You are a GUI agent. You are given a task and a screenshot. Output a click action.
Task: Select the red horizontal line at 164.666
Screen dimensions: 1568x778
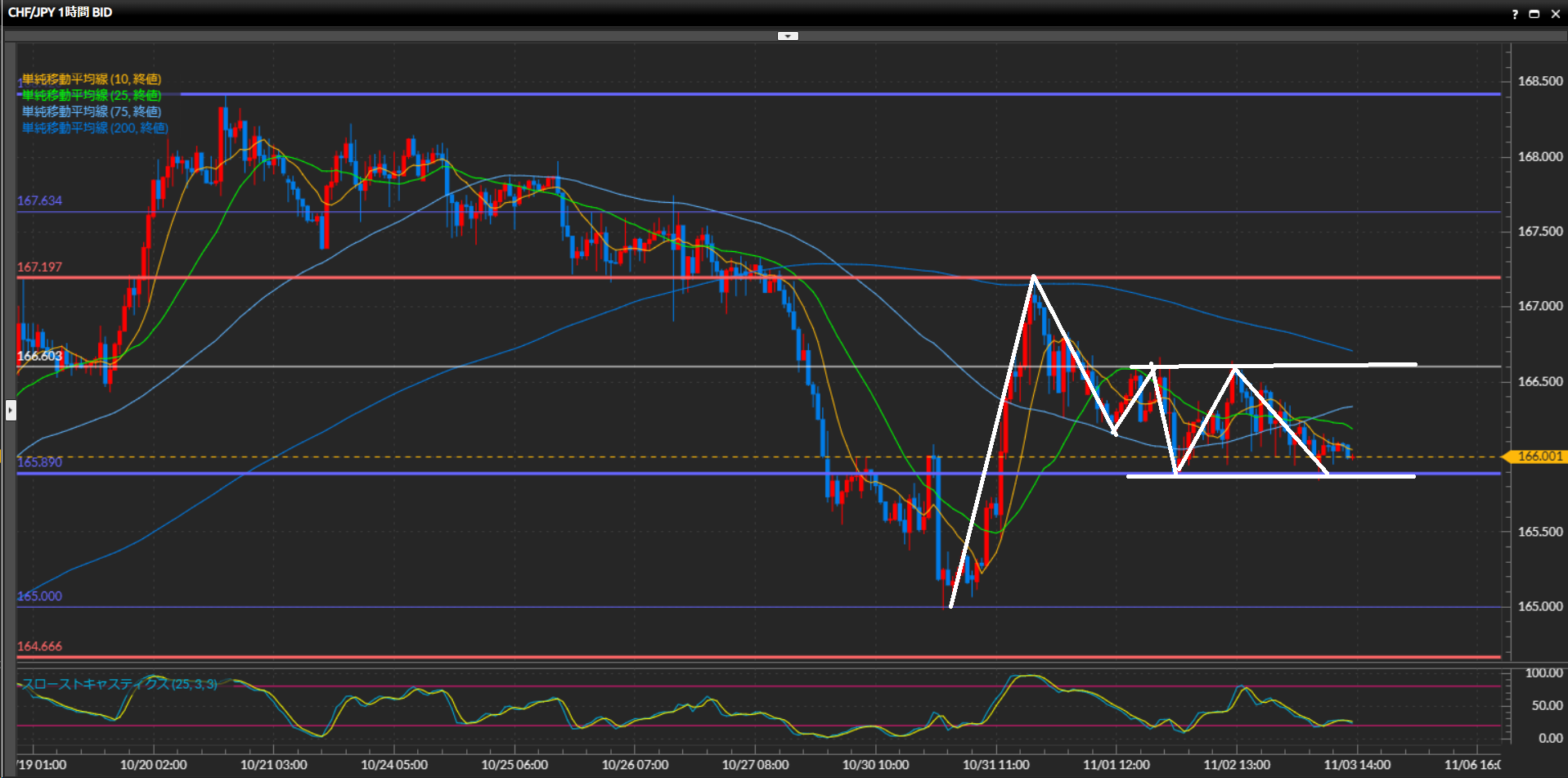pos(491,656)
